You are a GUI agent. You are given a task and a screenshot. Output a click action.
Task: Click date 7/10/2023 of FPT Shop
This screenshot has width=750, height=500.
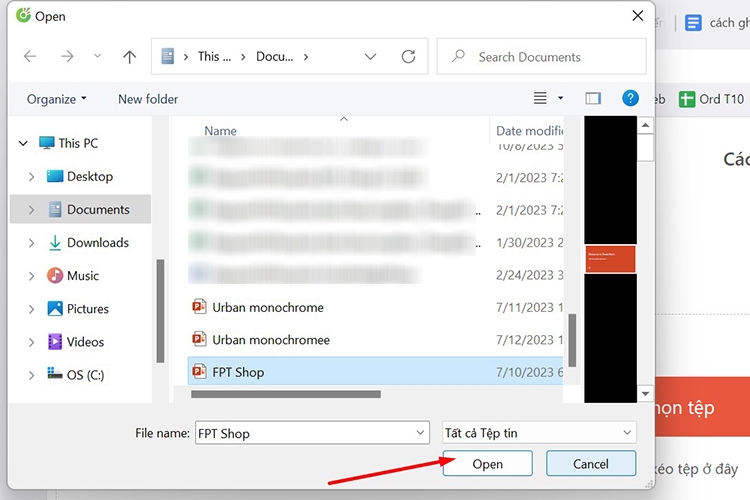[529, 372]
